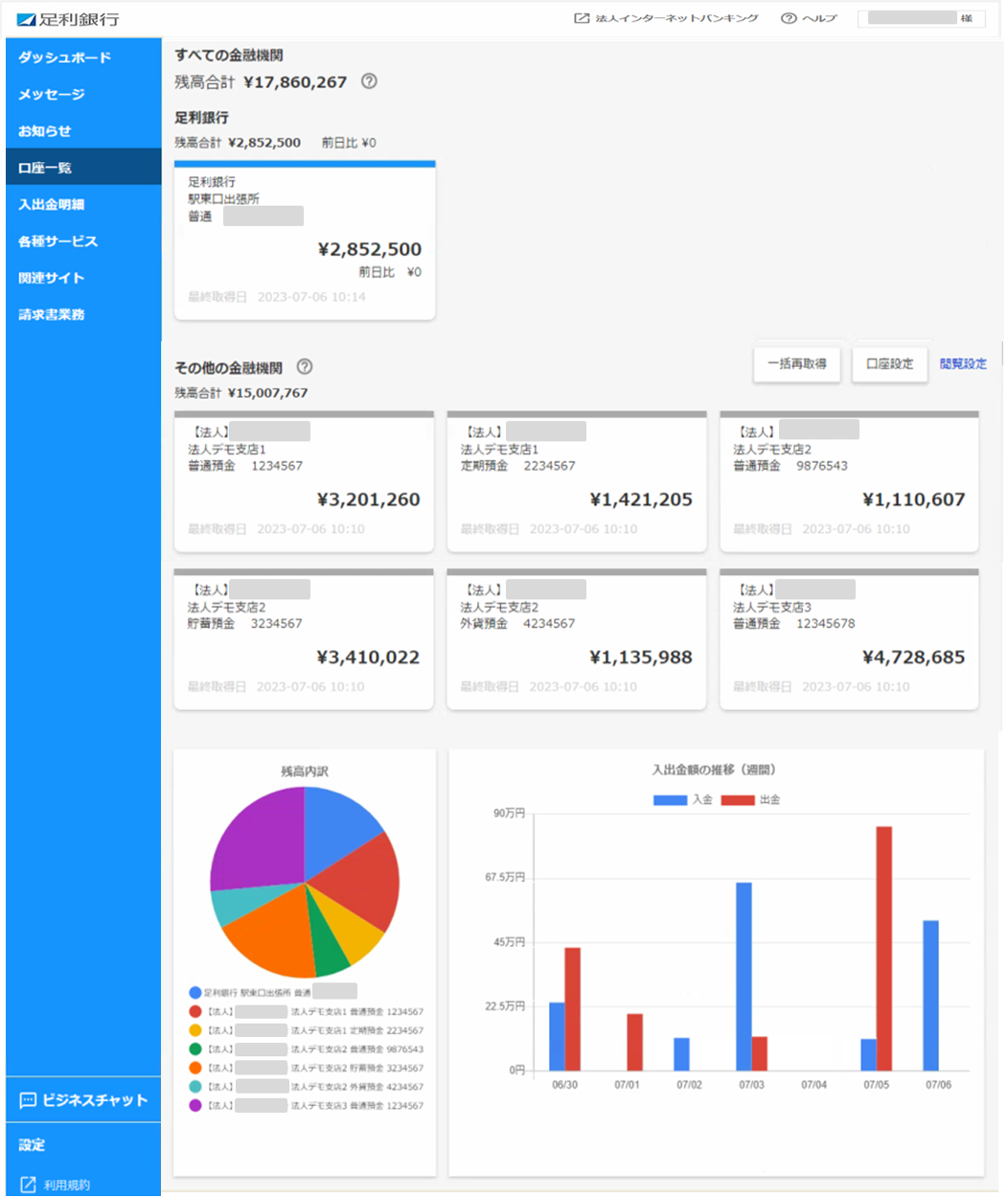Viewport: 1008px width, 1198px height.
Task: Open メッセージ in the sidebar
Action: click(x=83, y=94)
